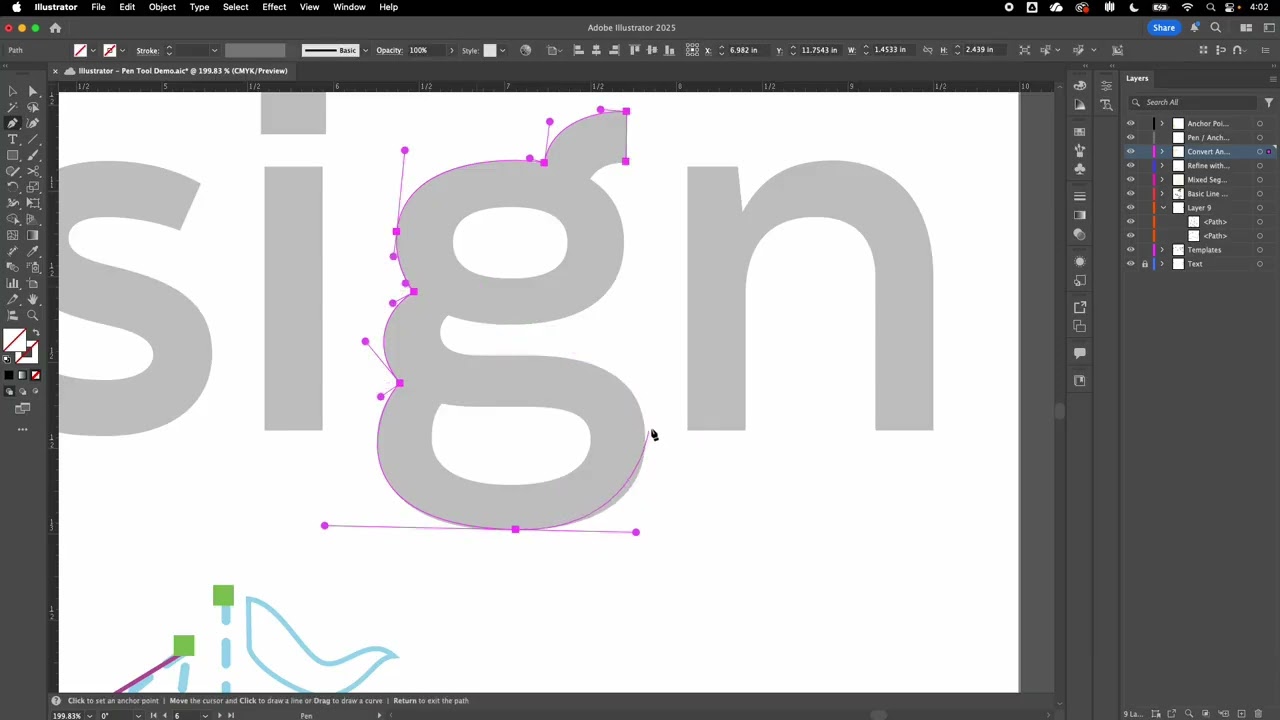This screenshot has height=720, width=1280.
Task: Unlock the Text layer
Action: (1145, 264)
